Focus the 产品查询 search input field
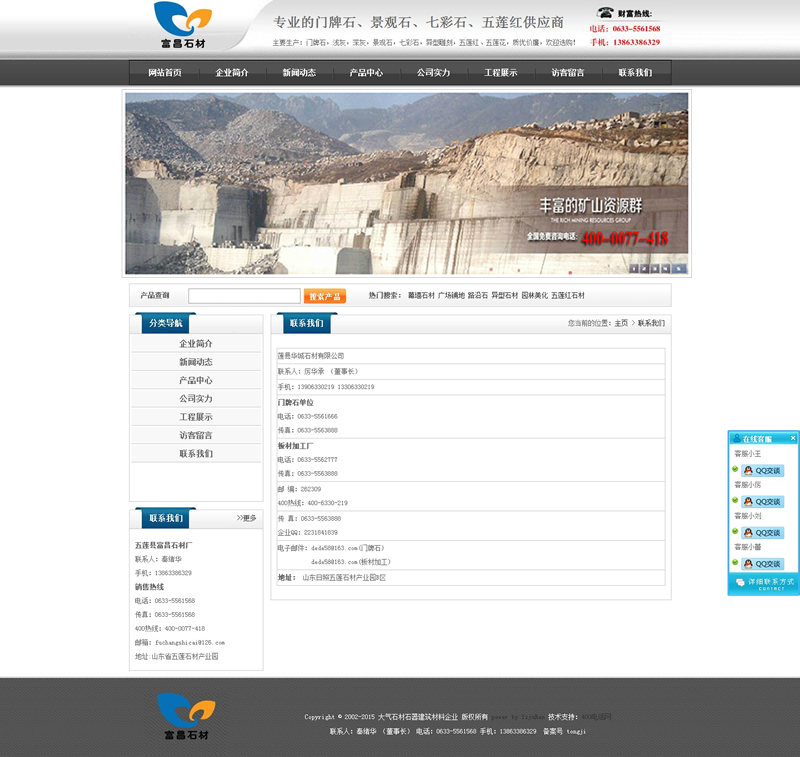800x757 pixels. point(244,296)
